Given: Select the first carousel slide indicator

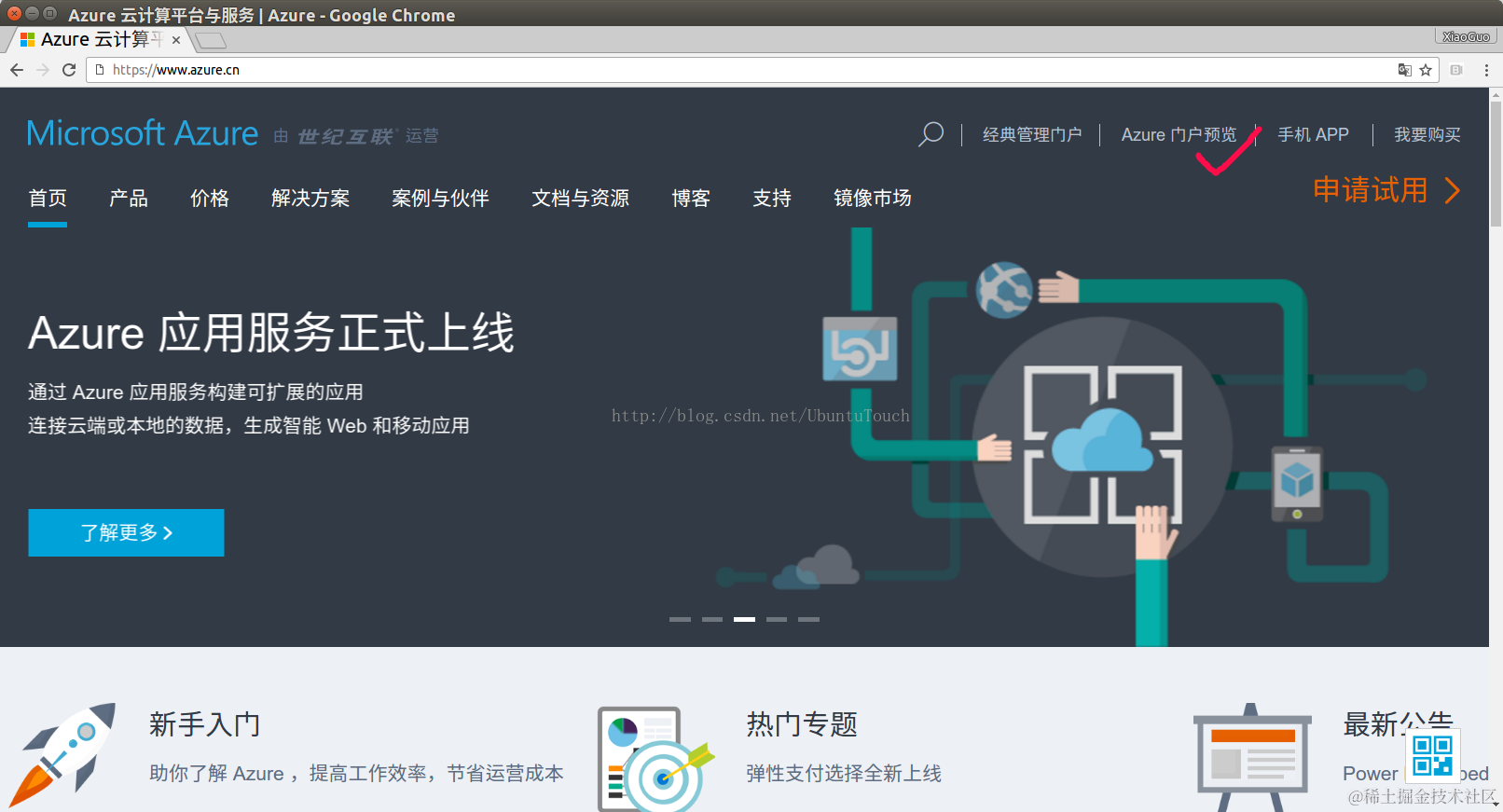Looking at the screenshot, I should tap(680, 619).
